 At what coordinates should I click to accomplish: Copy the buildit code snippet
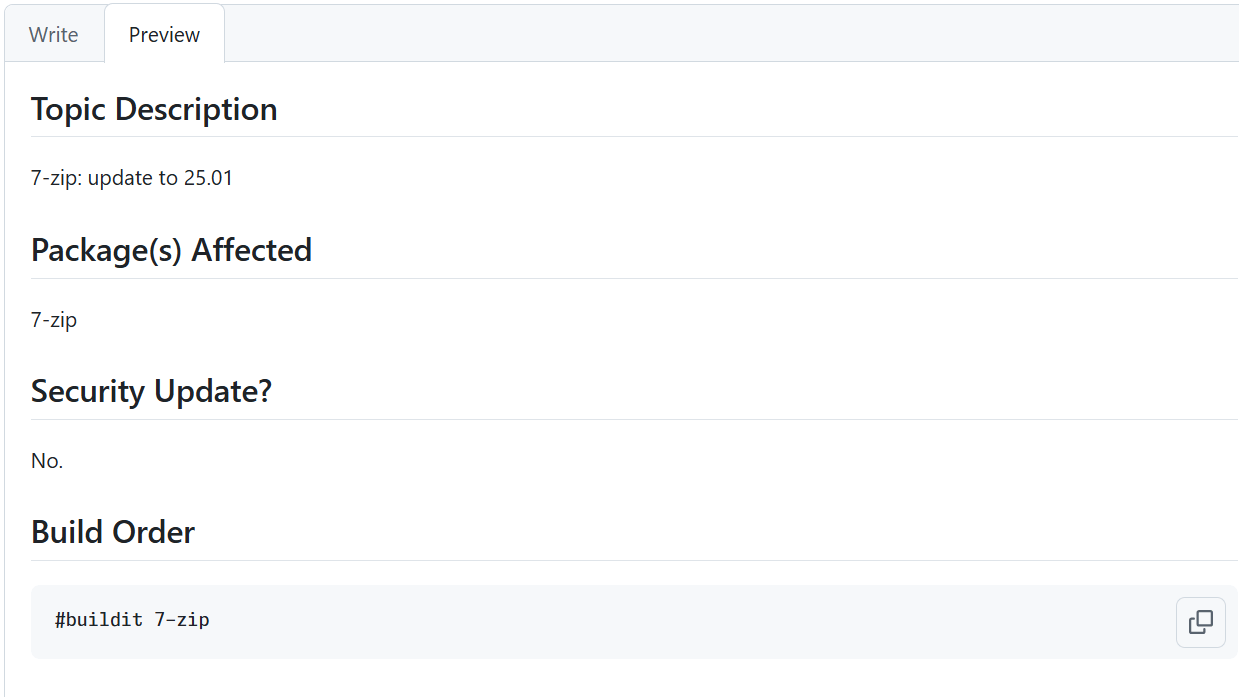coord(1201,622)
